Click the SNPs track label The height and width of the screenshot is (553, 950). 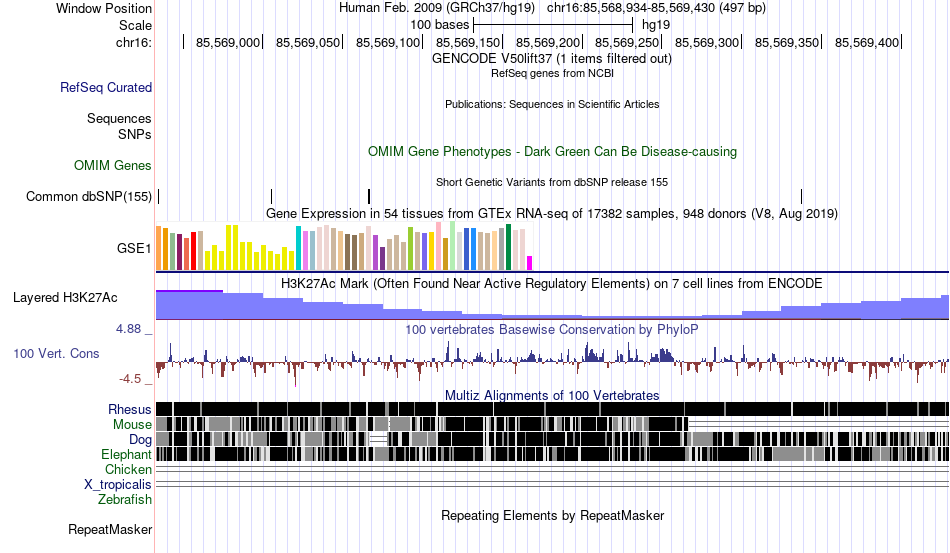[135, 134]
